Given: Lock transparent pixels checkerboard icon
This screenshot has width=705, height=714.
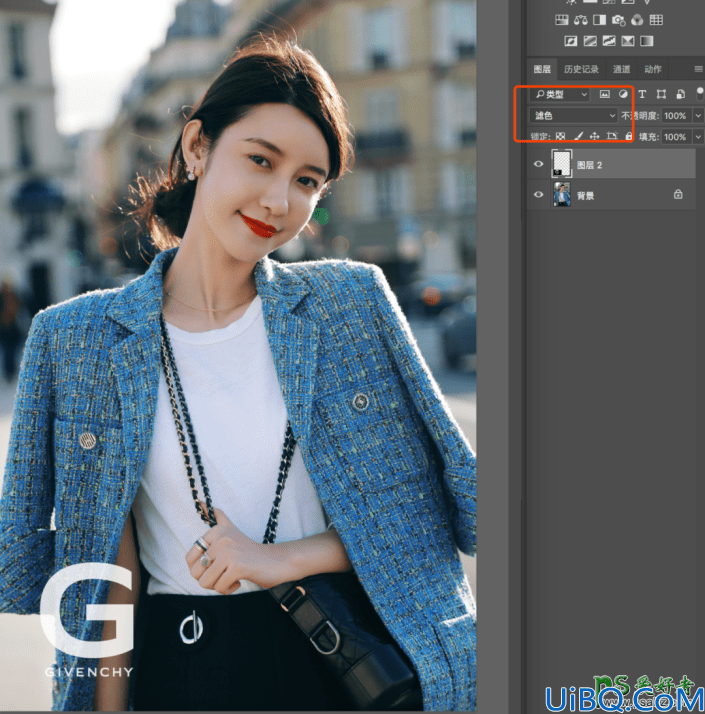Looking at the screenshot, I should [561, 136].
